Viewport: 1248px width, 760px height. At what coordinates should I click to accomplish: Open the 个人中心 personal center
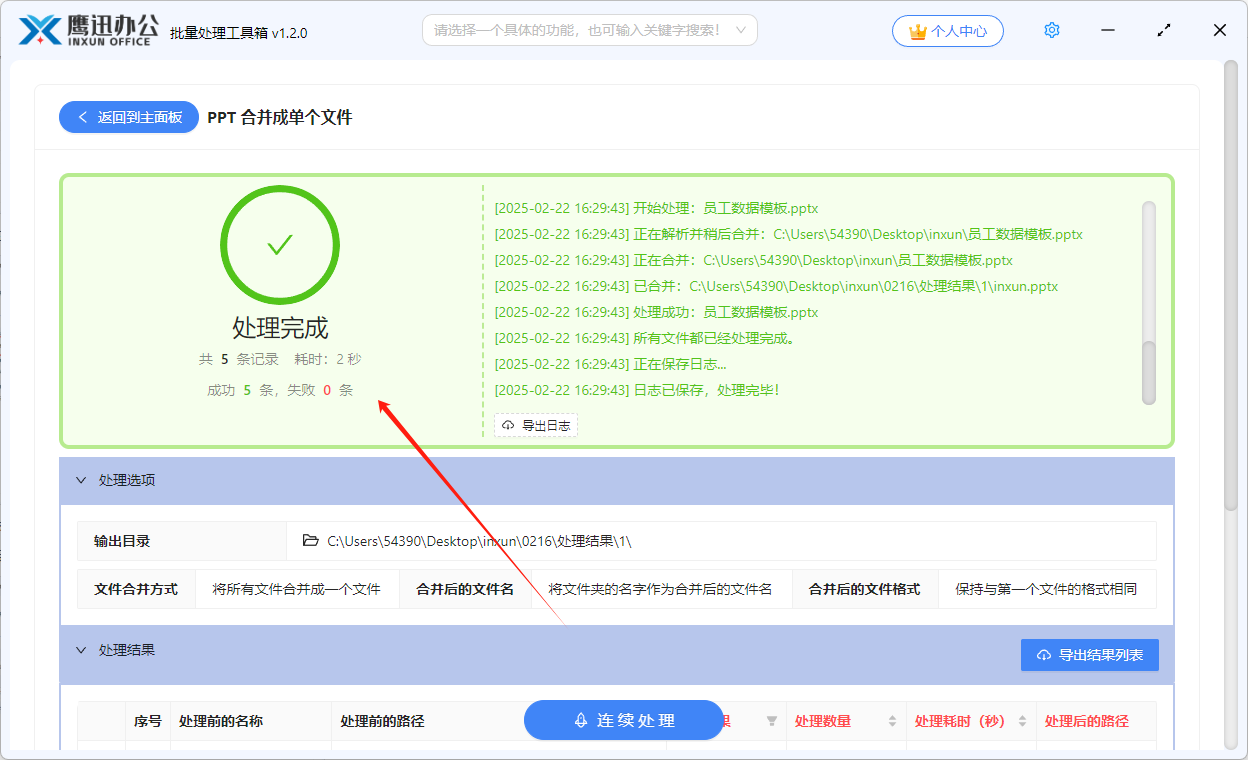[x=948, y=31]
